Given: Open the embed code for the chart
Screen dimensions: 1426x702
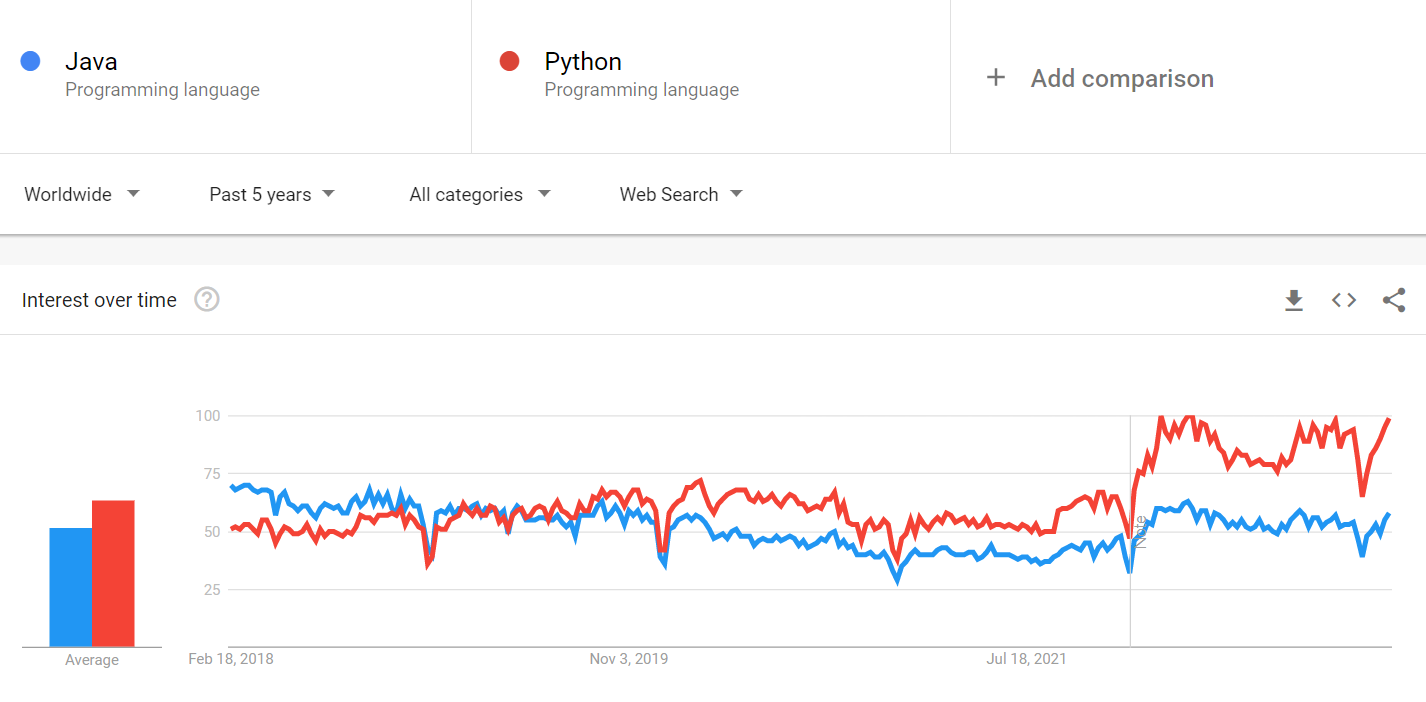Looking at the screenshot, I should 1343,299.
